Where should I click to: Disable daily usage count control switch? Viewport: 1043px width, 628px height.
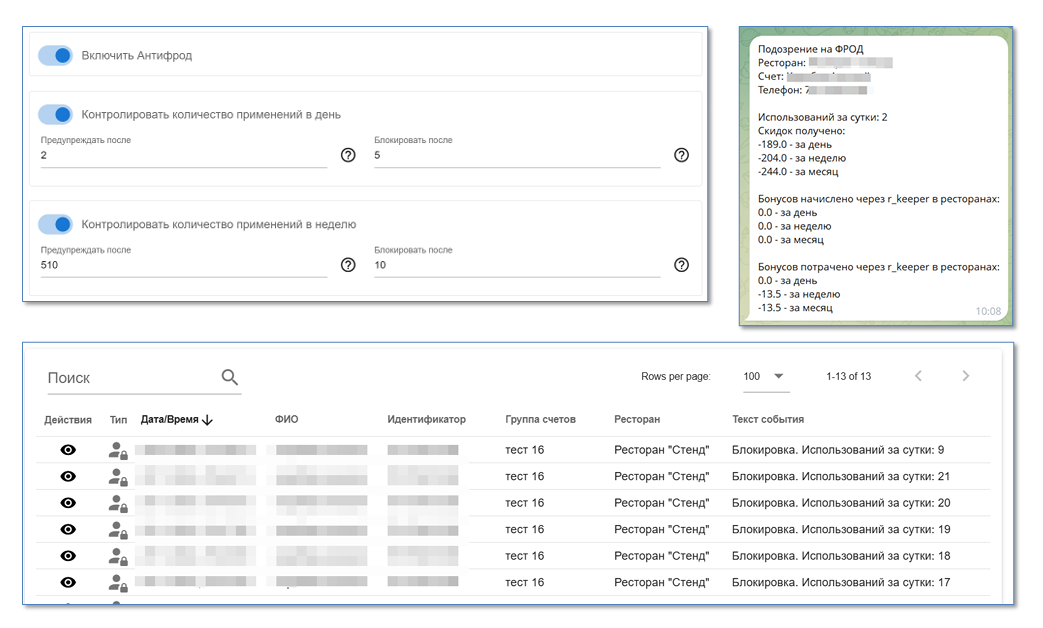pyautogui.click(x=55, y=115)
